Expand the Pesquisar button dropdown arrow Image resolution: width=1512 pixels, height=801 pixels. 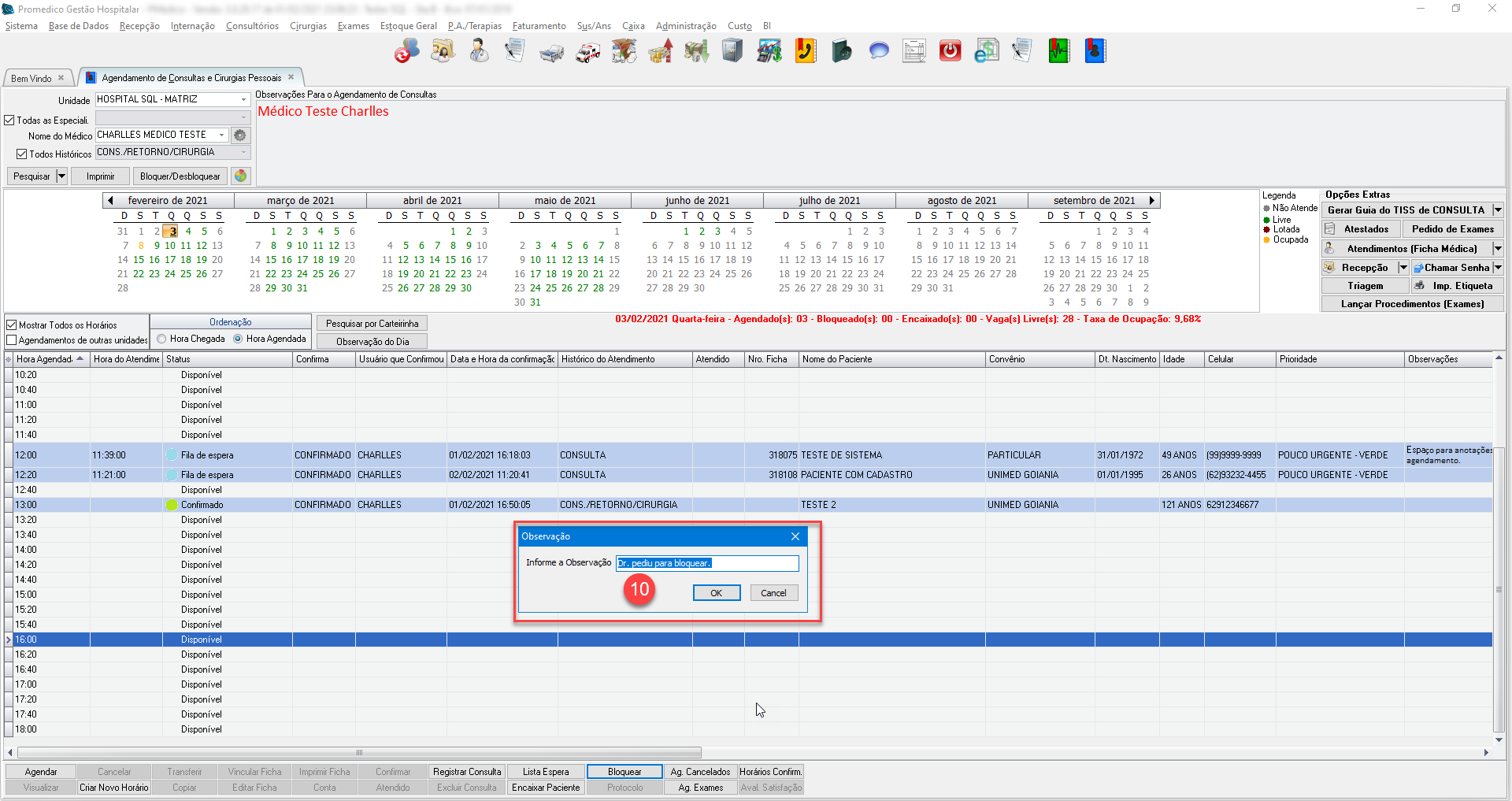(x=61, y=176)
